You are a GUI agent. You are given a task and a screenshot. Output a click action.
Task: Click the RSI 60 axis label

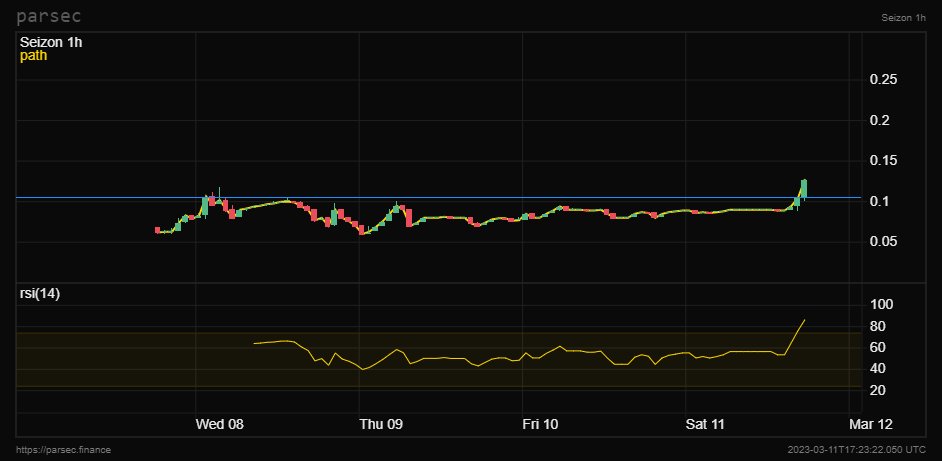coord(878,347)
